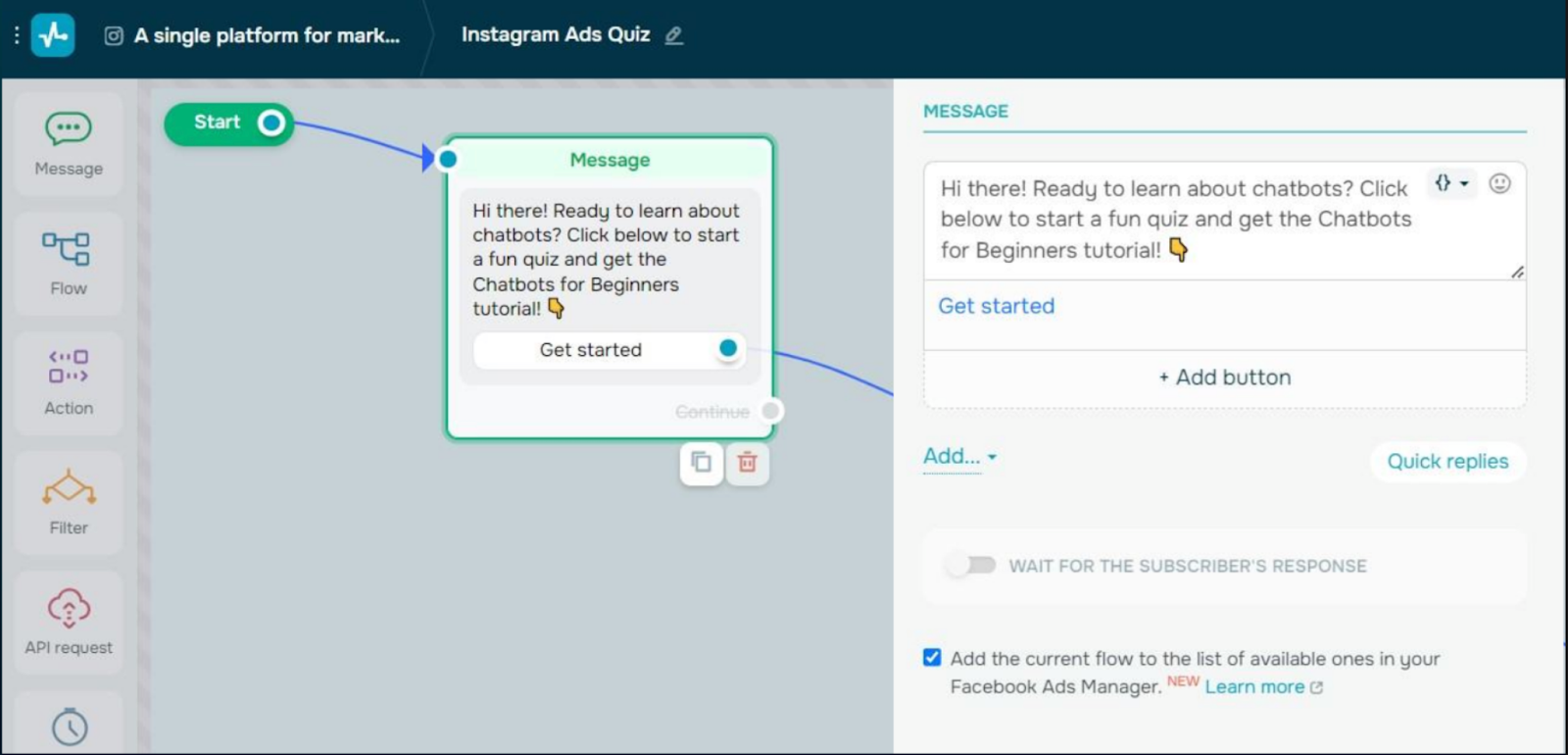
Task: Click the + Add button option
Action: coord(1225,377)
